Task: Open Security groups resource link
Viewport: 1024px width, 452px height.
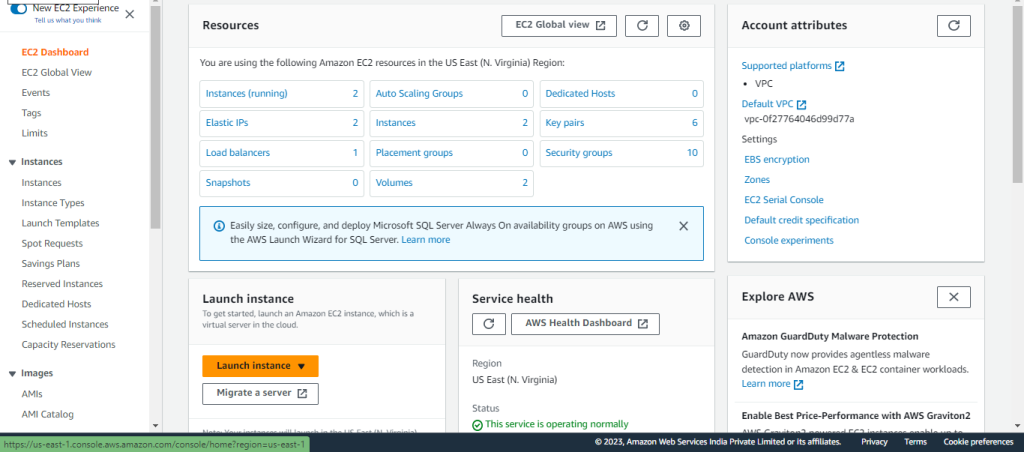Action: coord(579,153)
